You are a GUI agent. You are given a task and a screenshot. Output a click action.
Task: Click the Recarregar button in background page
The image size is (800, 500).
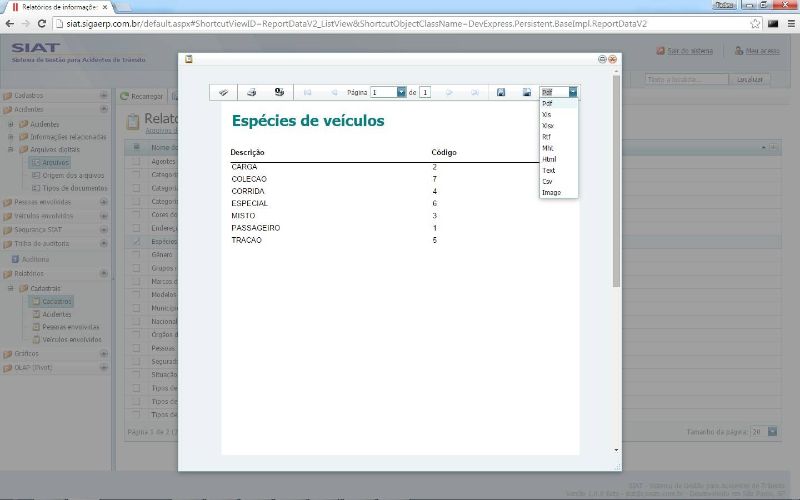pos(142,96)
